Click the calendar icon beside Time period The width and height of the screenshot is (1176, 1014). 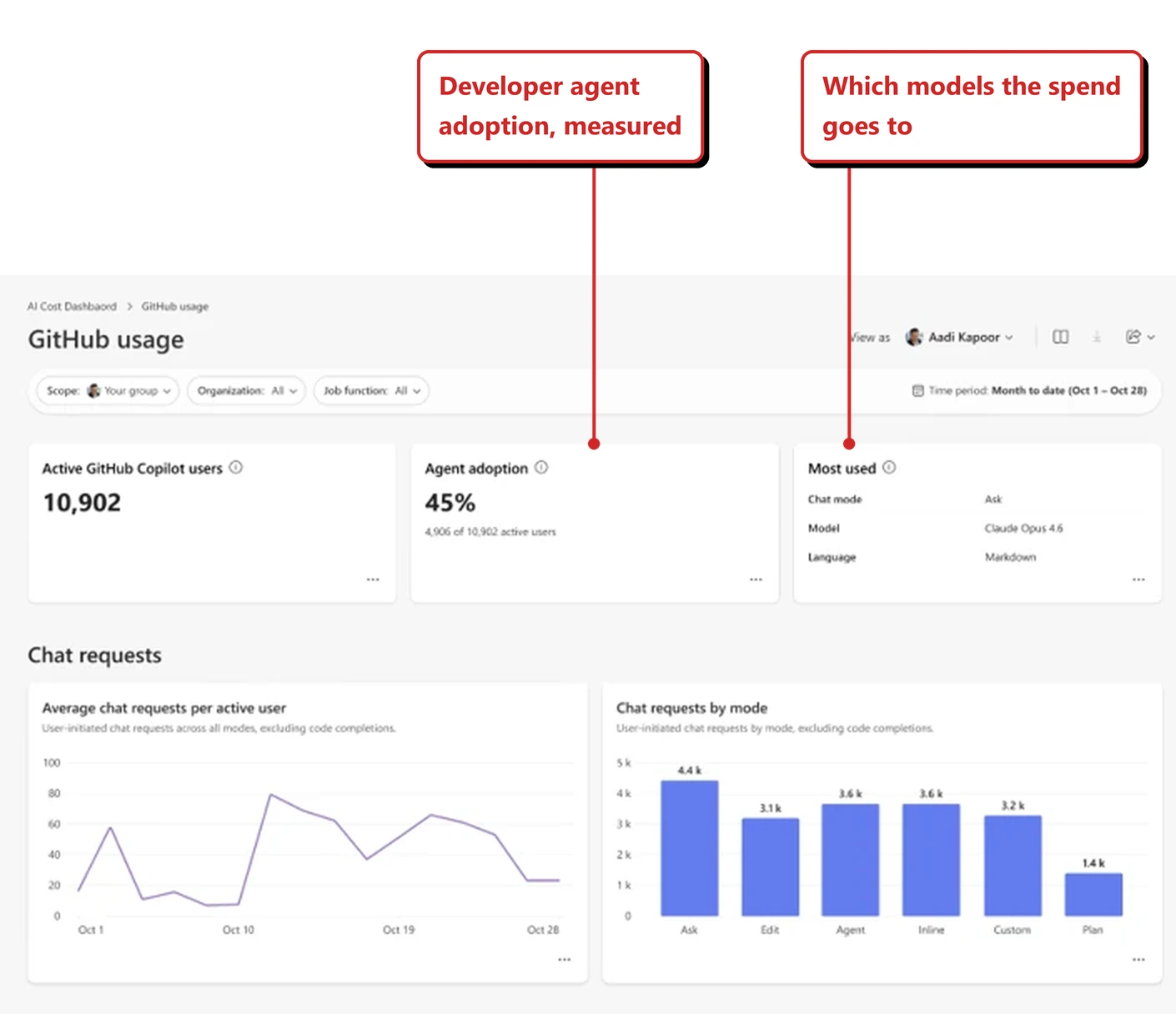coord(917,390)
